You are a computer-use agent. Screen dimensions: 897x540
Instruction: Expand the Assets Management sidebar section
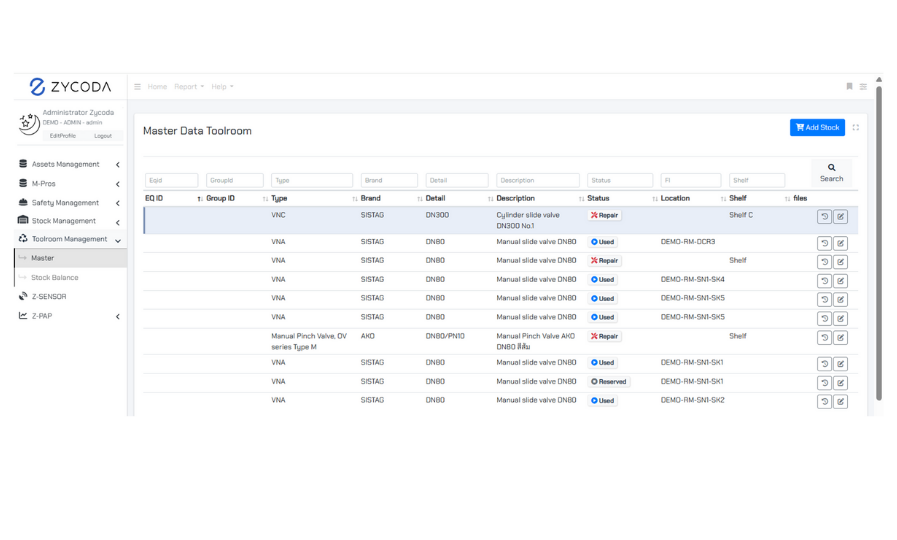[x=66, y=164]
